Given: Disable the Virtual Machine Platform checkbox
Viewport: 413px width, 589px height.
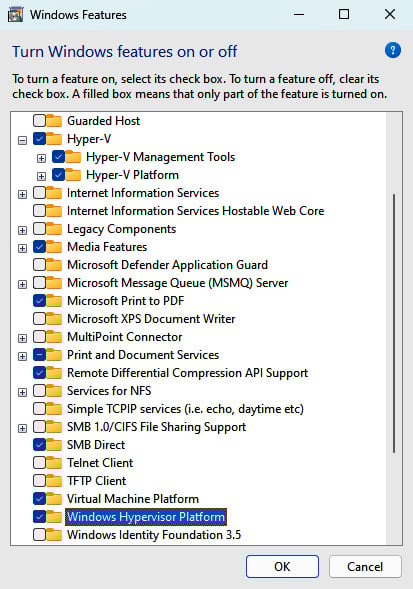Looking at the screenshot, I should [x=39, y=499].
